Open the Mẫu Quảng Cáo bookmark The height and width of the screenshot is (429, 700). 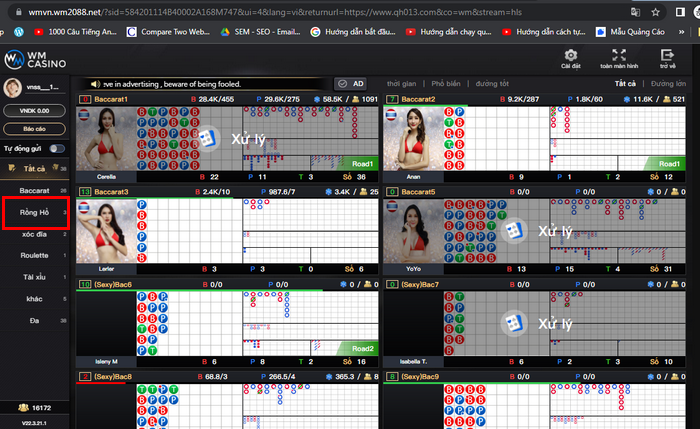(x=630, y=32)
